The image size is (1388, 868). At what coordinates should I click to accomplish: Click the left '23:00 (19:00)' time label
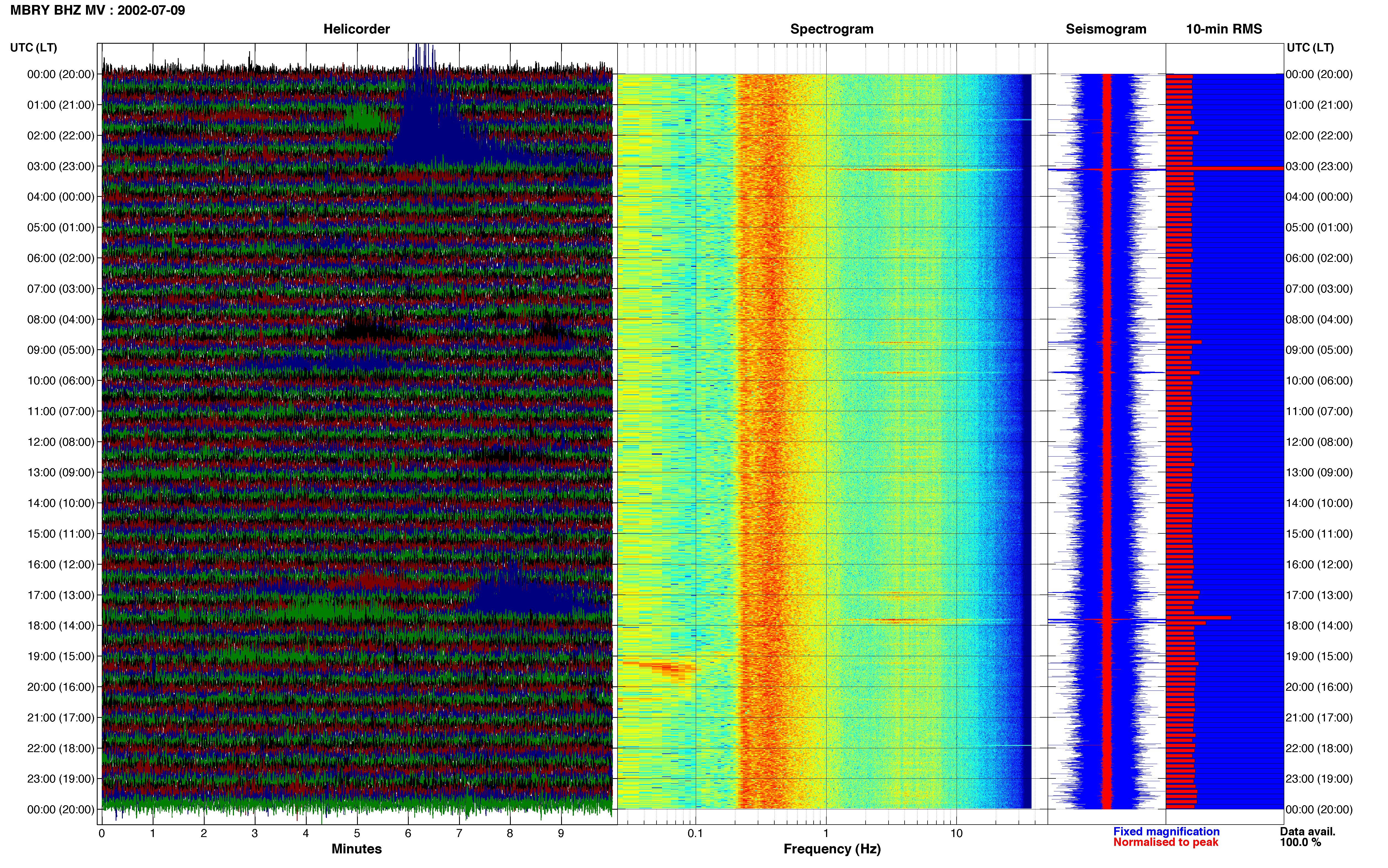click(60, 779)
